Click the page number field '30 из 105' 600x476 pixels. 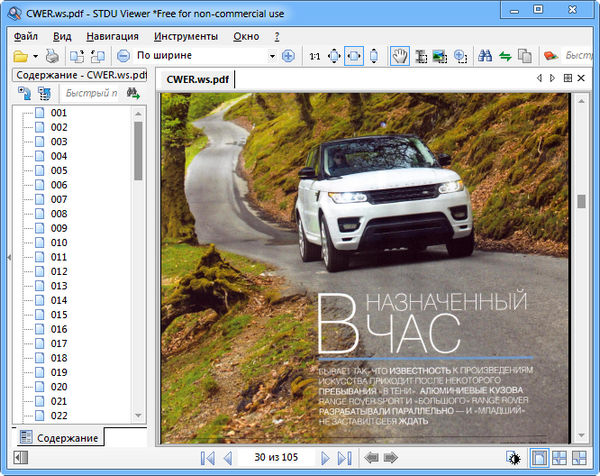pyautogui.click(x=277, y=458)
